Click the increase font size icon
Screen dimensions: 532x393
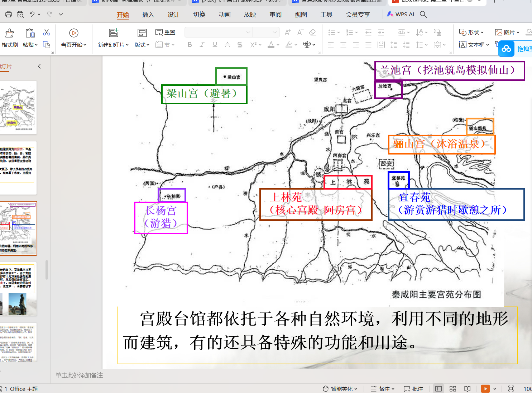coord(288,33)
